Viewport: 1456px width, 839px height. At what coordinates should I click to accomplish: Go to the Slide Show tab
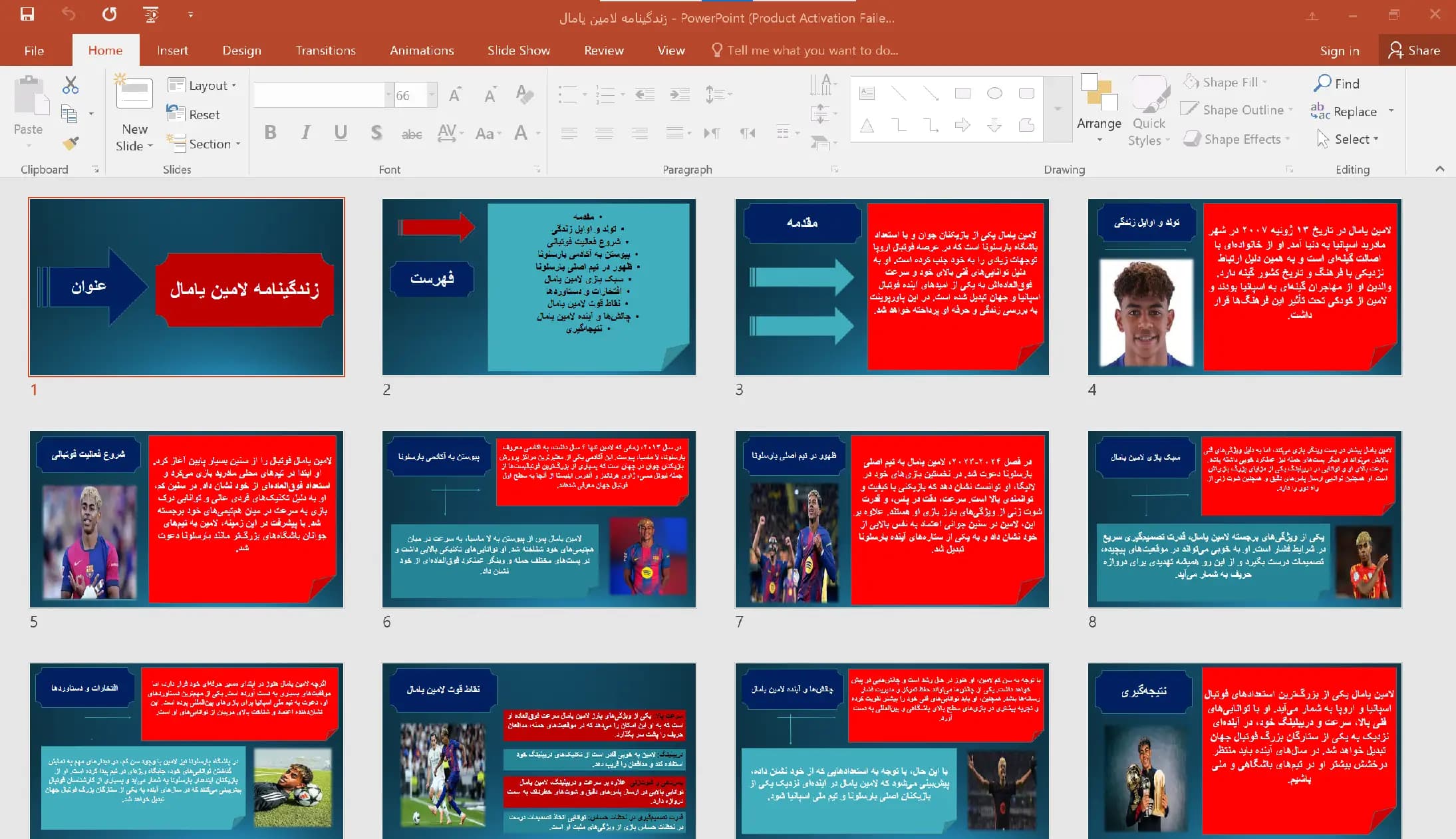518,51
